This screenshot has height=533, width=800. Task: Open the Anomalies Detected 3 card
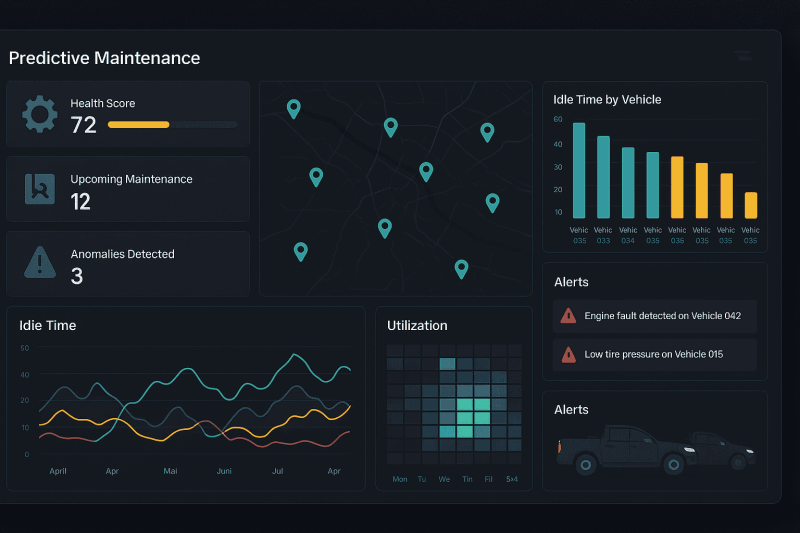tap(128, 264)
